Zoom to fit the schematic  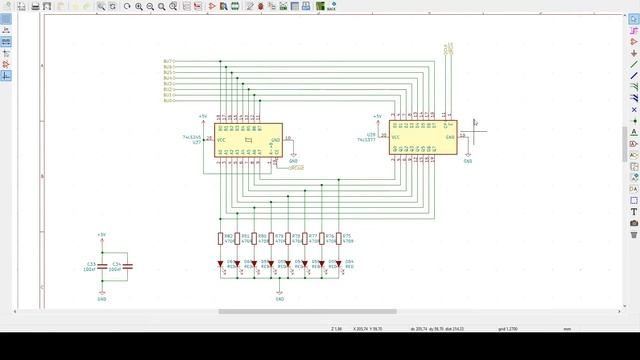point(162,6)
